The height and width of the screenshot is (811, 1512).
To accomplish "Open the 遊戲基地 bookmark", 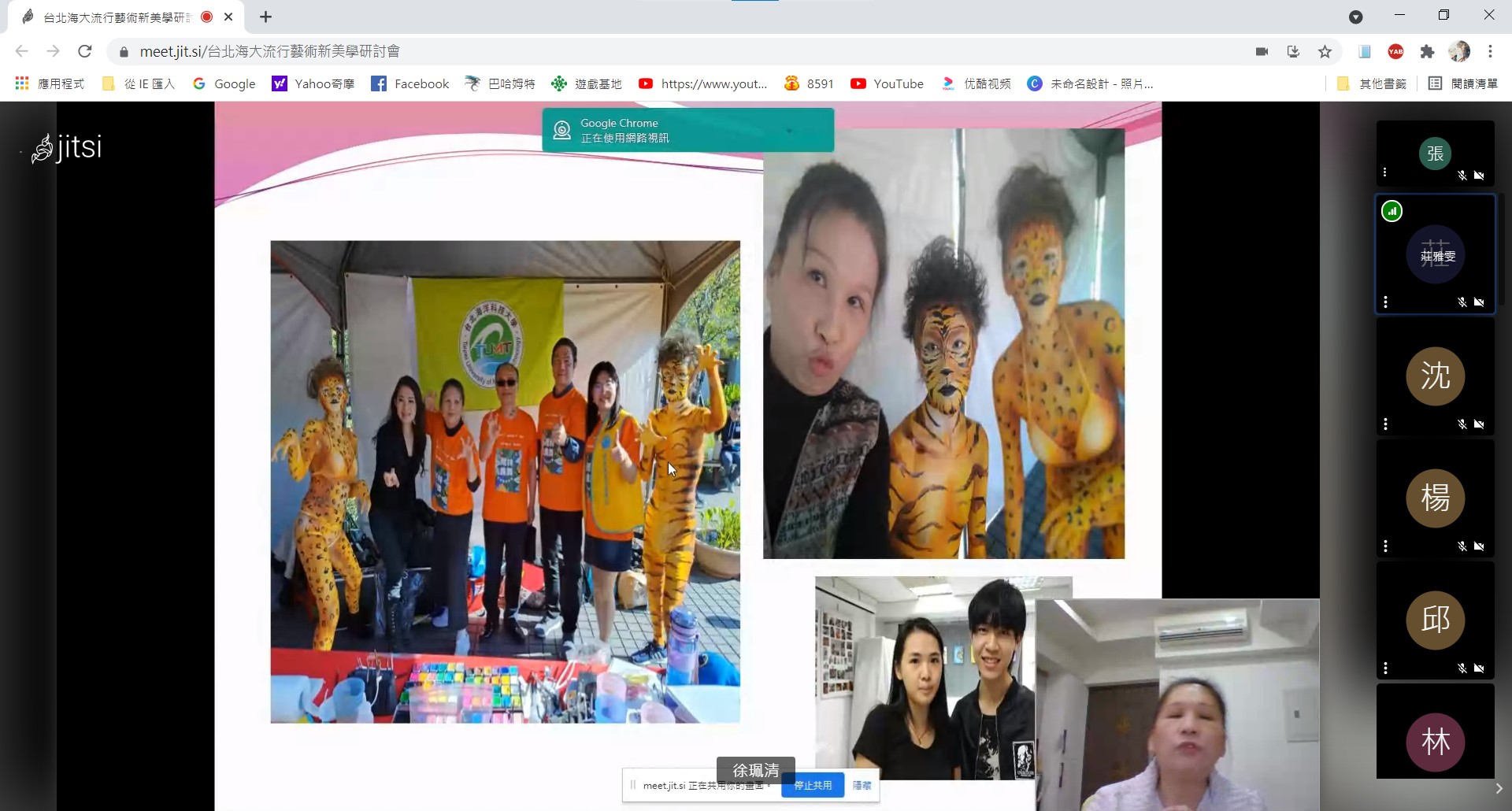I will pos(587,83).
